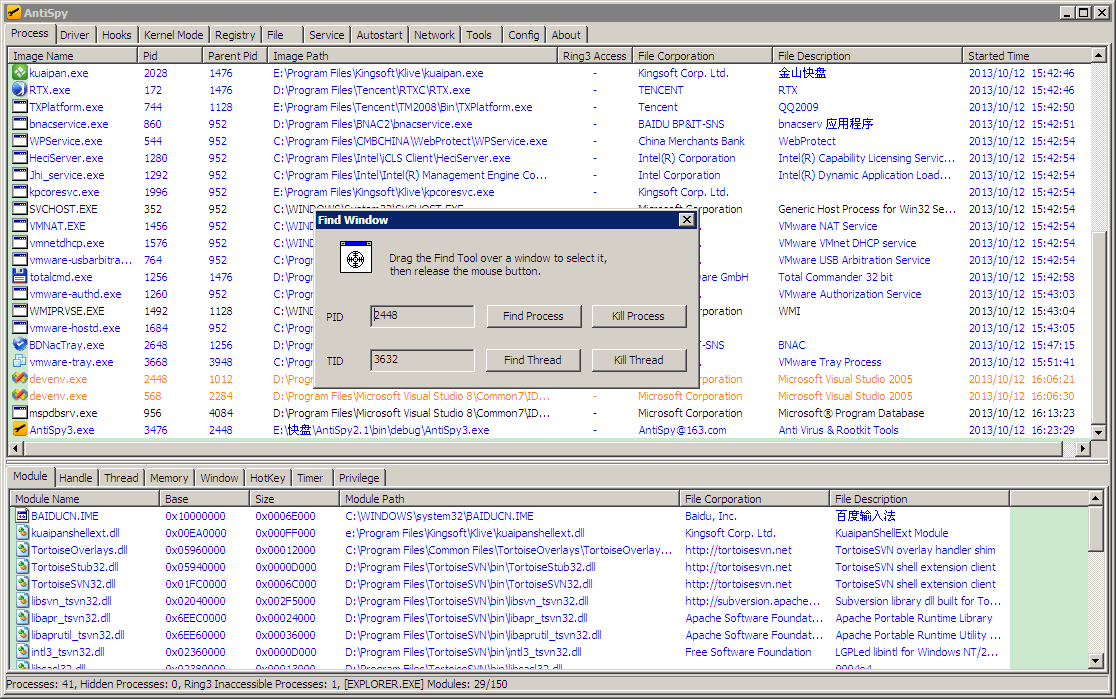The image size is (1116, 699).
Task: Select the kuaipan.exe process icon
Action: point(19,73)
